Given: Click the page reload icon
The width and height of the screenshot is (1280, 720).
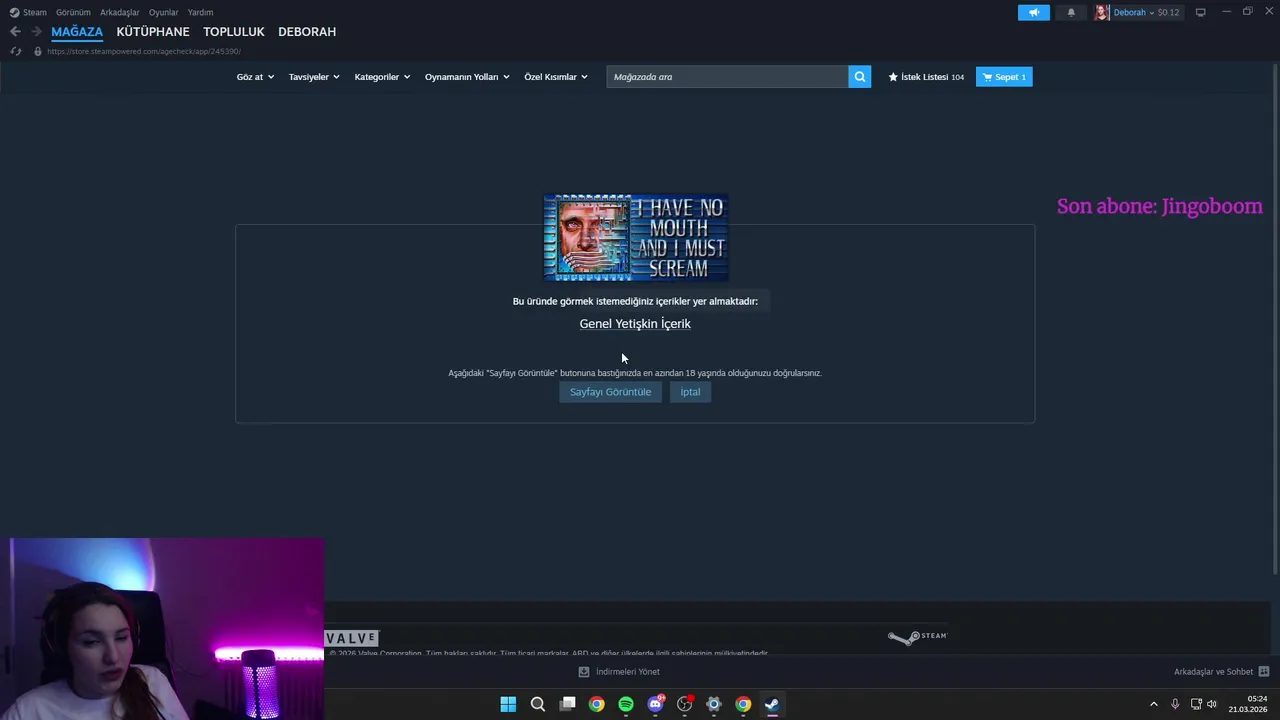Looking at the screenshot, I should (x=15, y=51).
